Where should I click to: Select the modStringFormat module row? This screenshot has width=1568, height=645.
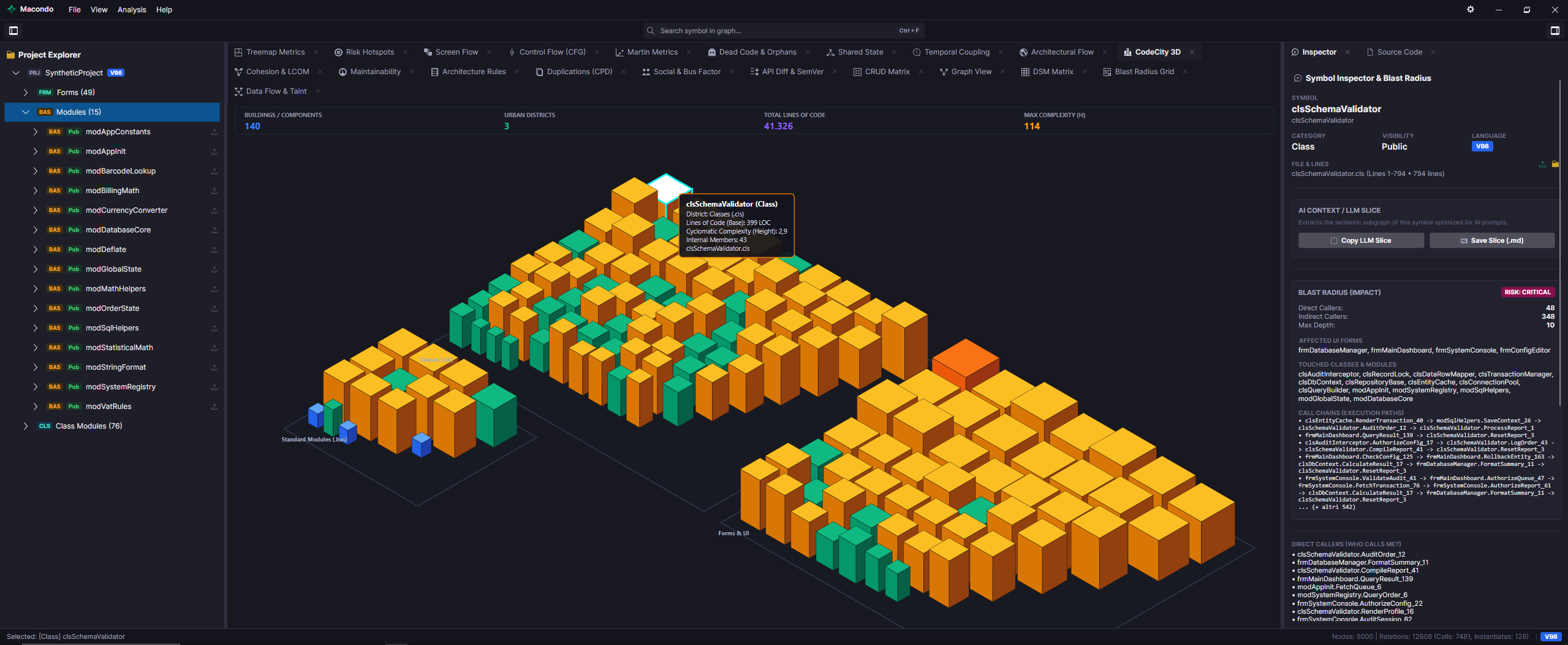click(116, 367)
